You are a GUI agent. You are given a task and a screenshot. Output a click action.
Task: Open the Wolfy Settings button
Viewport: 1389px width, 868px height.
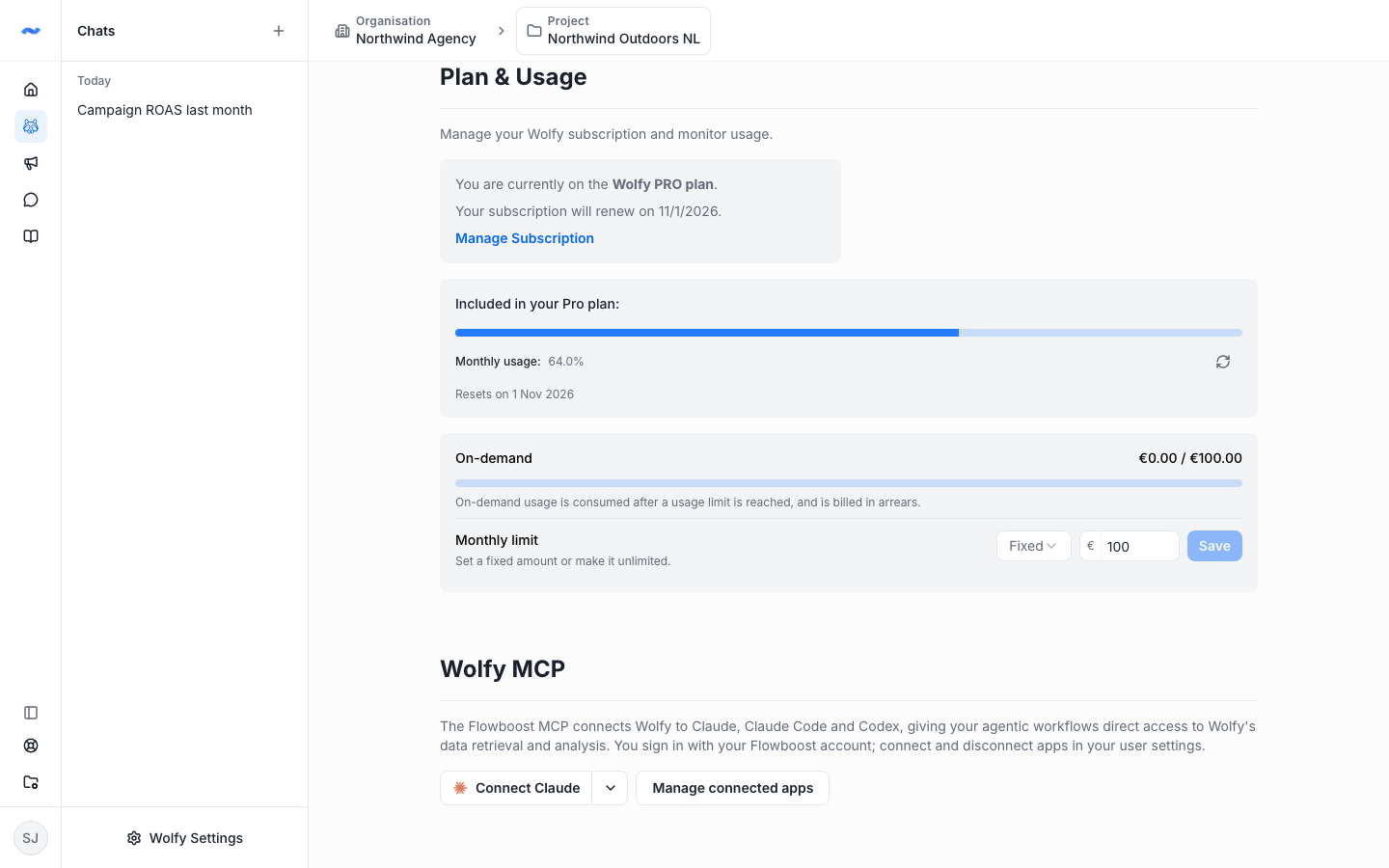185,838
